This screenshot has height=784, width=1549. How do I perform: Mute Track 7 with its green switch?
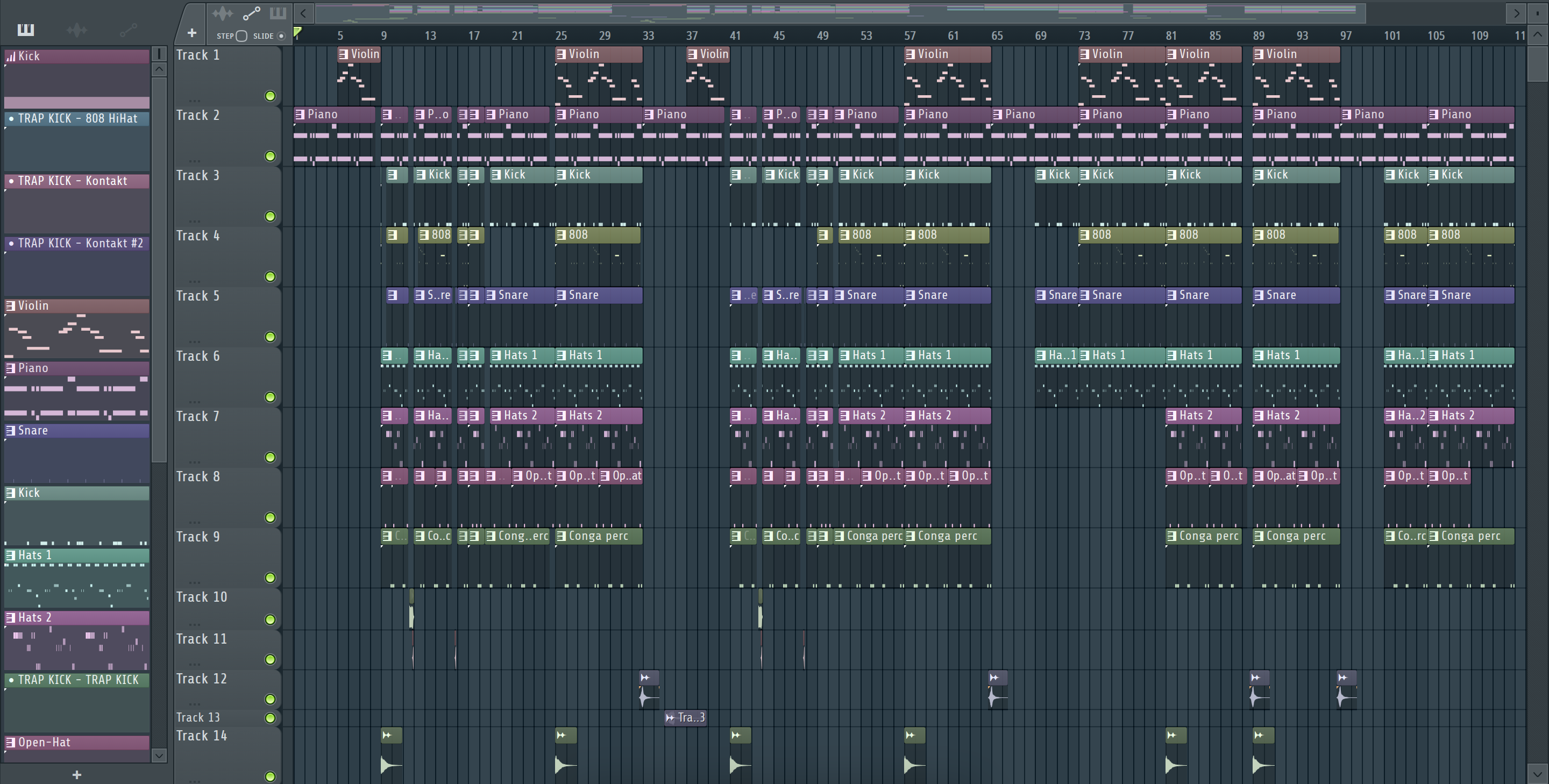point(270,458)
